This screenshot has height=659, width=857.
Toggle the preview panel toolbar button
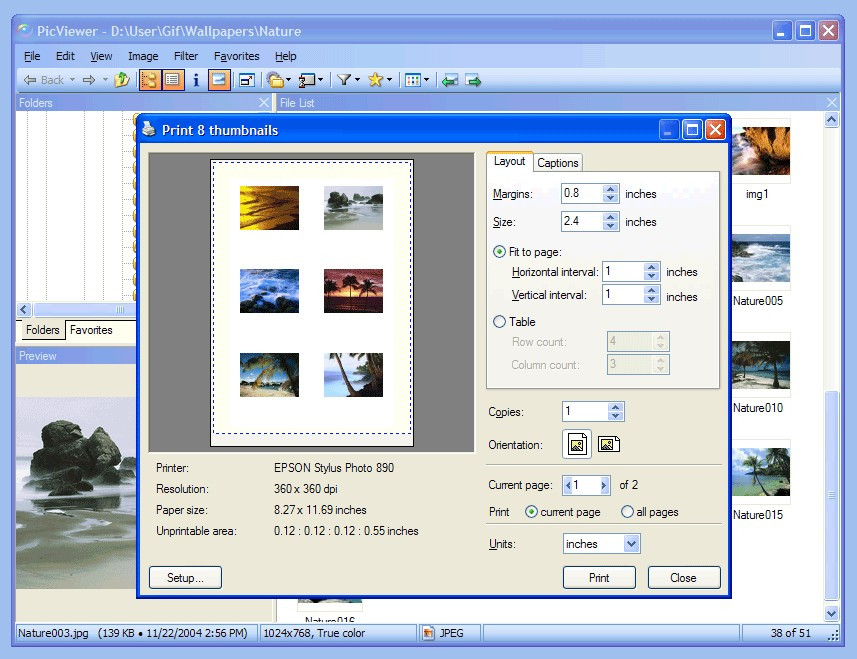click(x=219, y=80)
